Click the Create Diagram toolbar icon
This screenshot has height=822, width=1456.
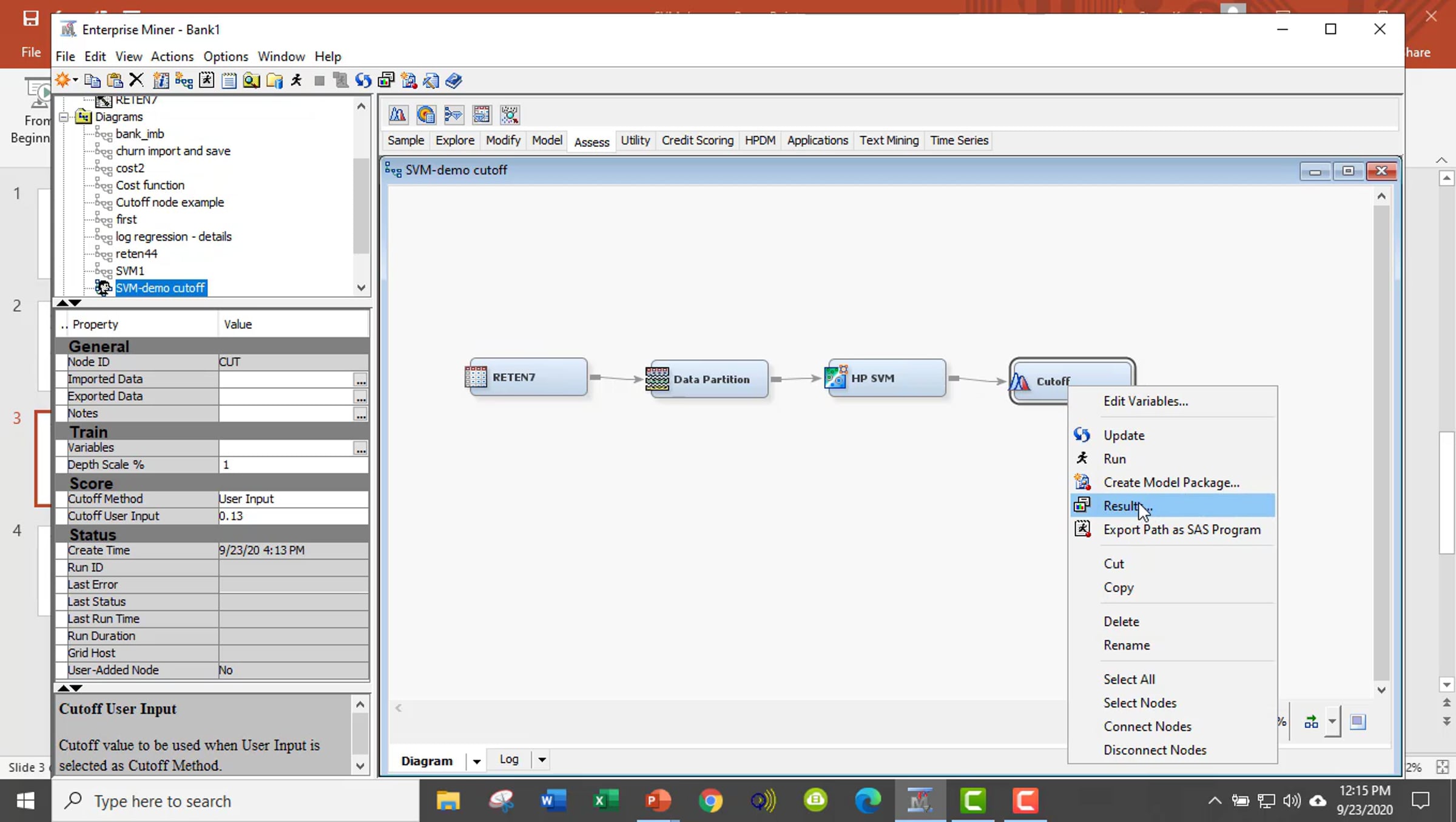coord(184,80)
